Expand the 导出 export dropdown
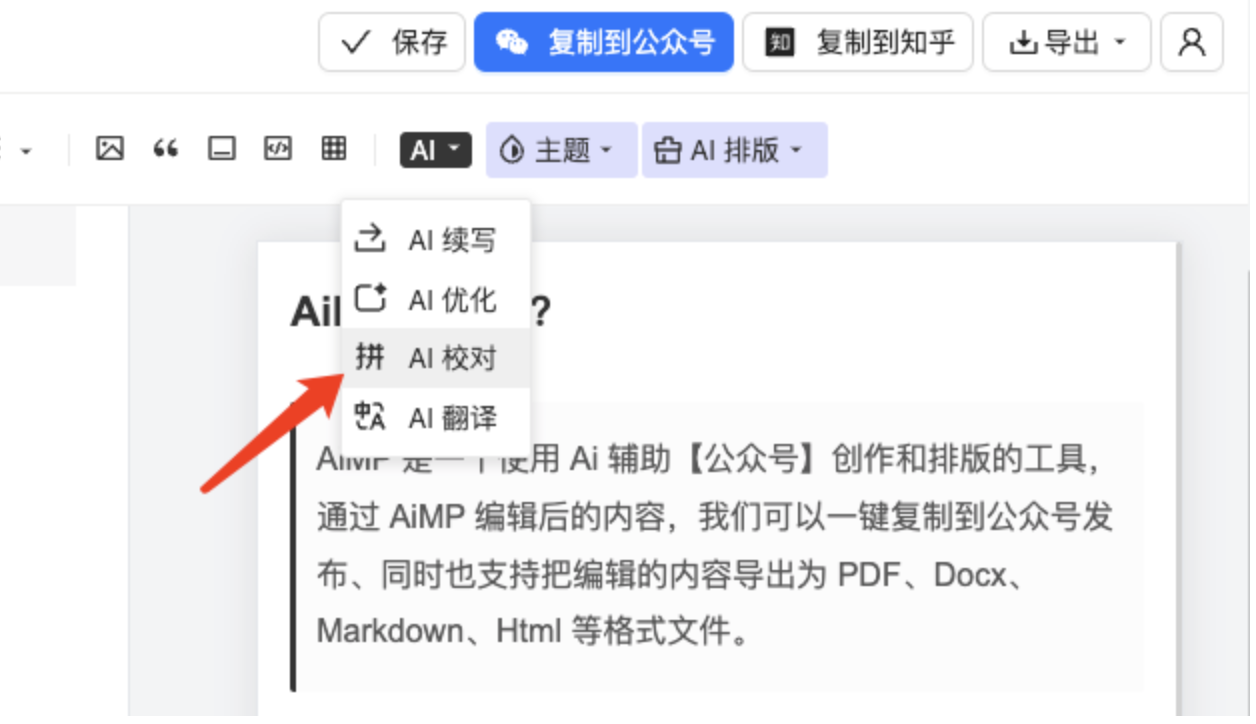Image resolution: width=1256 pixels, height=724 pixels. [x=1066, y=43]
